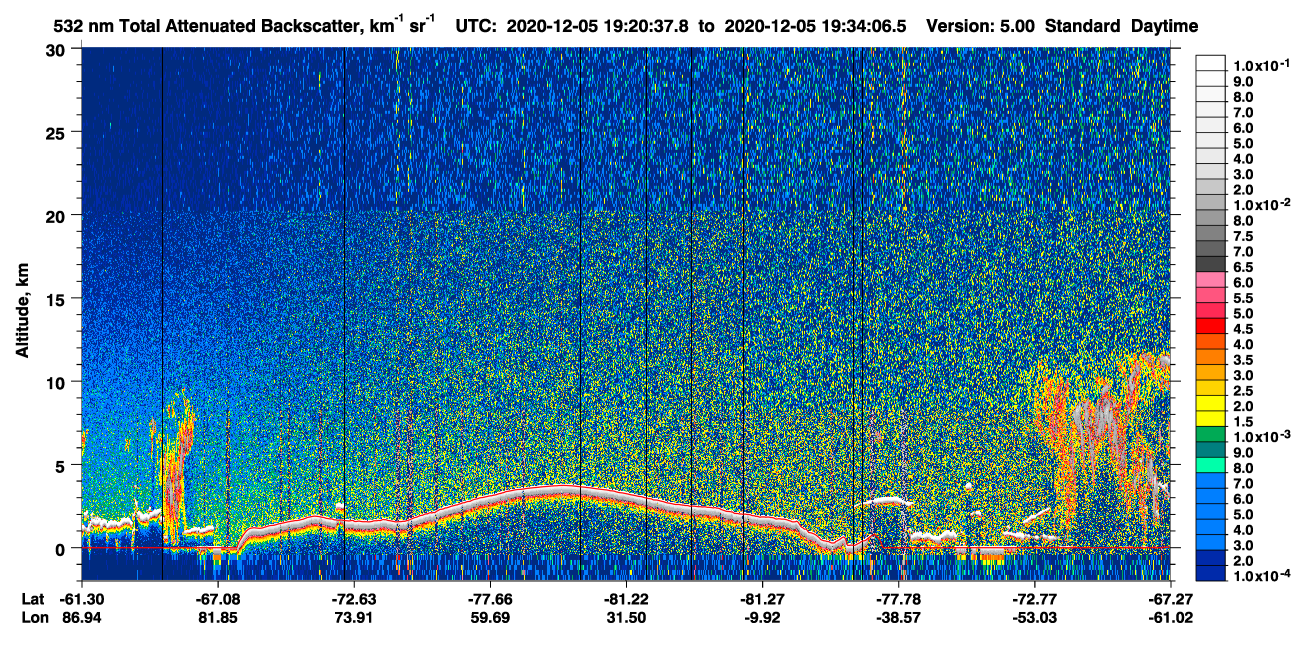This screenshot has width=1300, height=667.
Task: Click the gray high cloud above latitude -72.77
Action: 1098,420
